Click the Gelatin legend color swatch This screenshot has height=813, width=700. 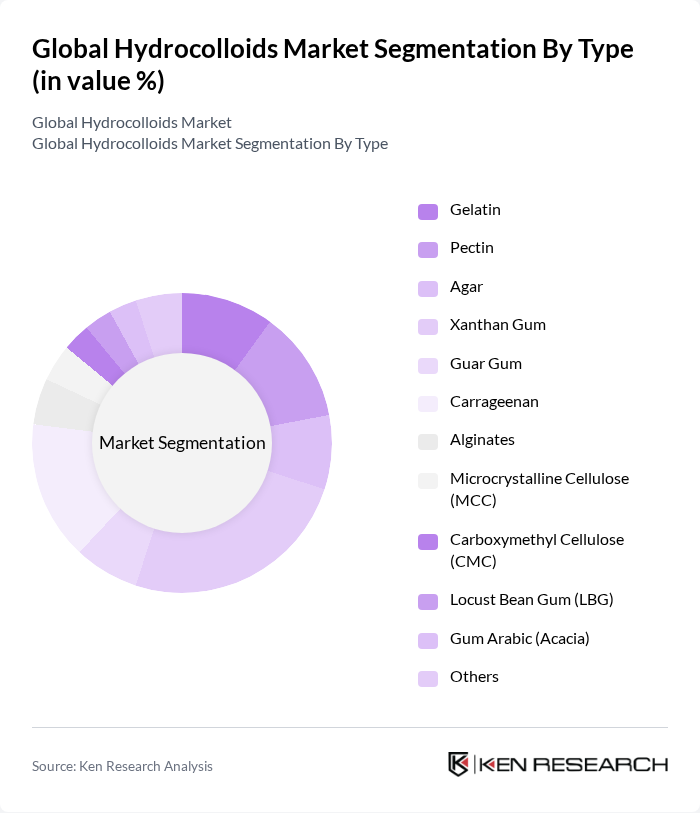428,211
